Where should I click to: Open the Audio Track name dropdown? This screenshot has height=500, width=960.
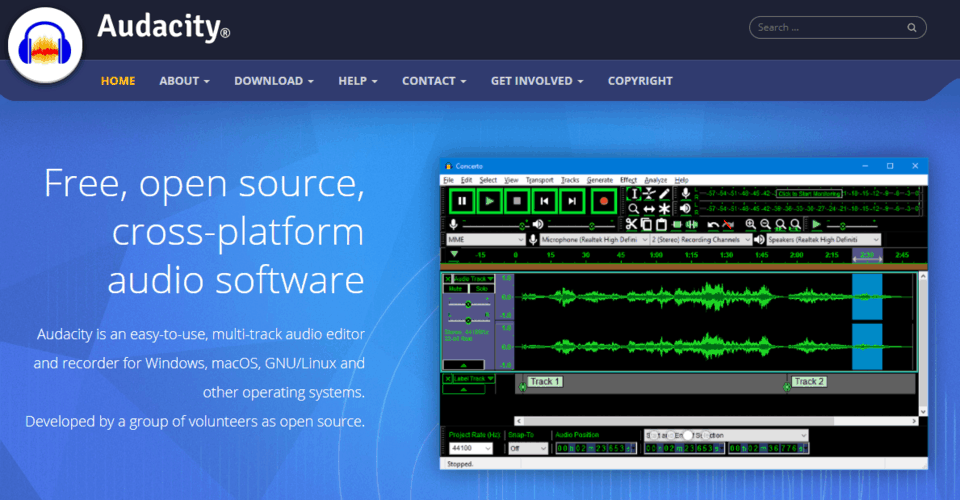473,278
